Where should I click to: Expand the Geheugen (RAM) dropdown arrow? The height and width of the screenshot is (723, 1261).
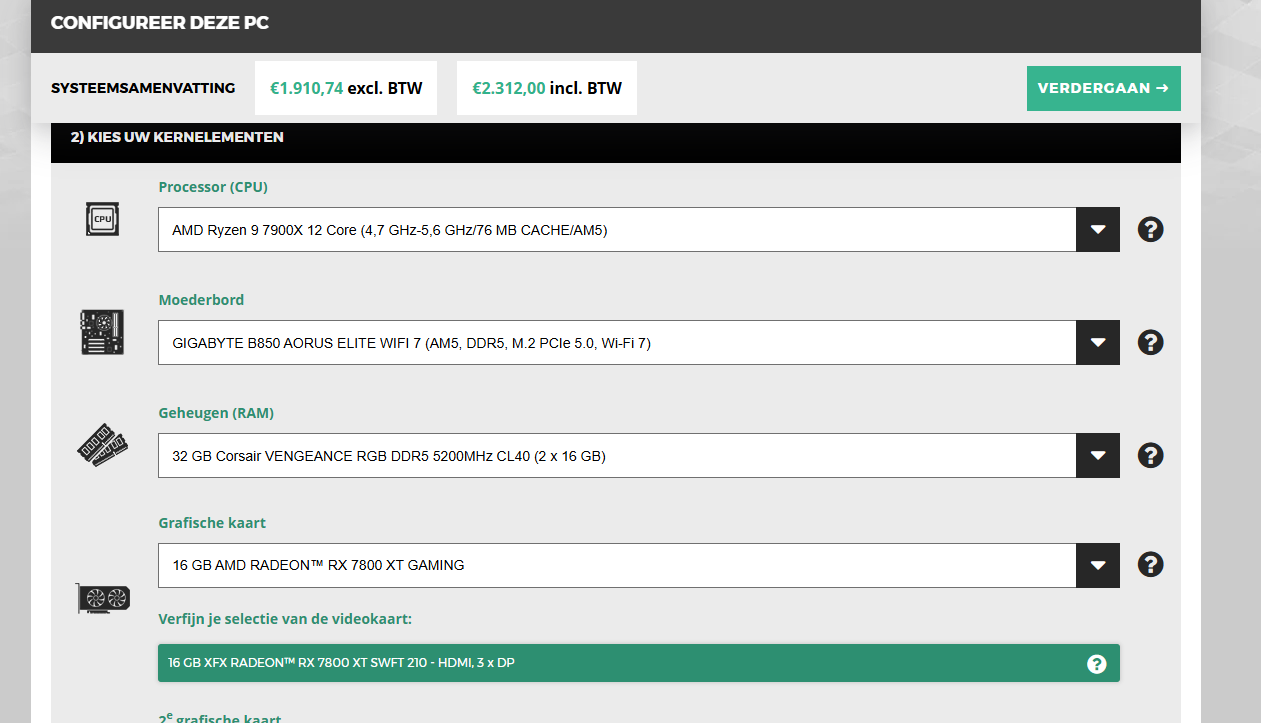pos(1098,456)
